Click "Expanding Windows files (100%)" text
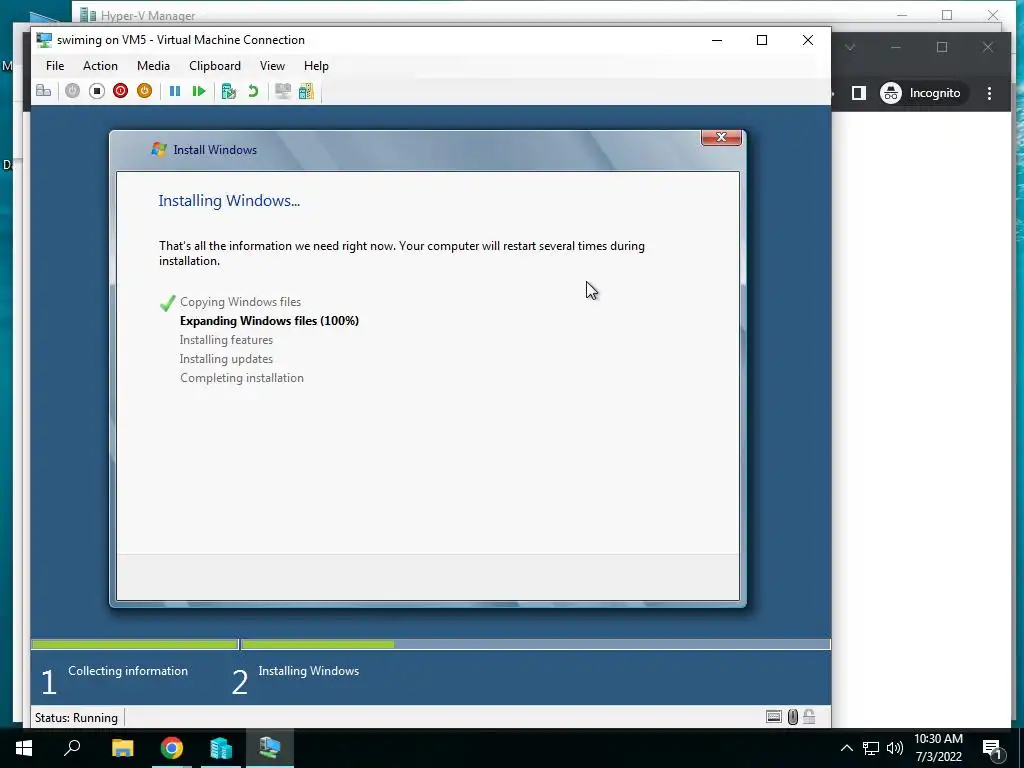This screenshot has width=1024, height=768. coord(269,321)
